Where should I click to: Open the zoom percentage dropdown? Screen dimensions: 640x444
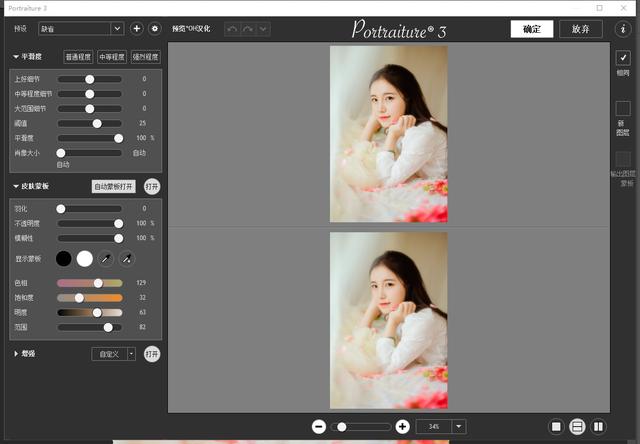tap(458, 426)
